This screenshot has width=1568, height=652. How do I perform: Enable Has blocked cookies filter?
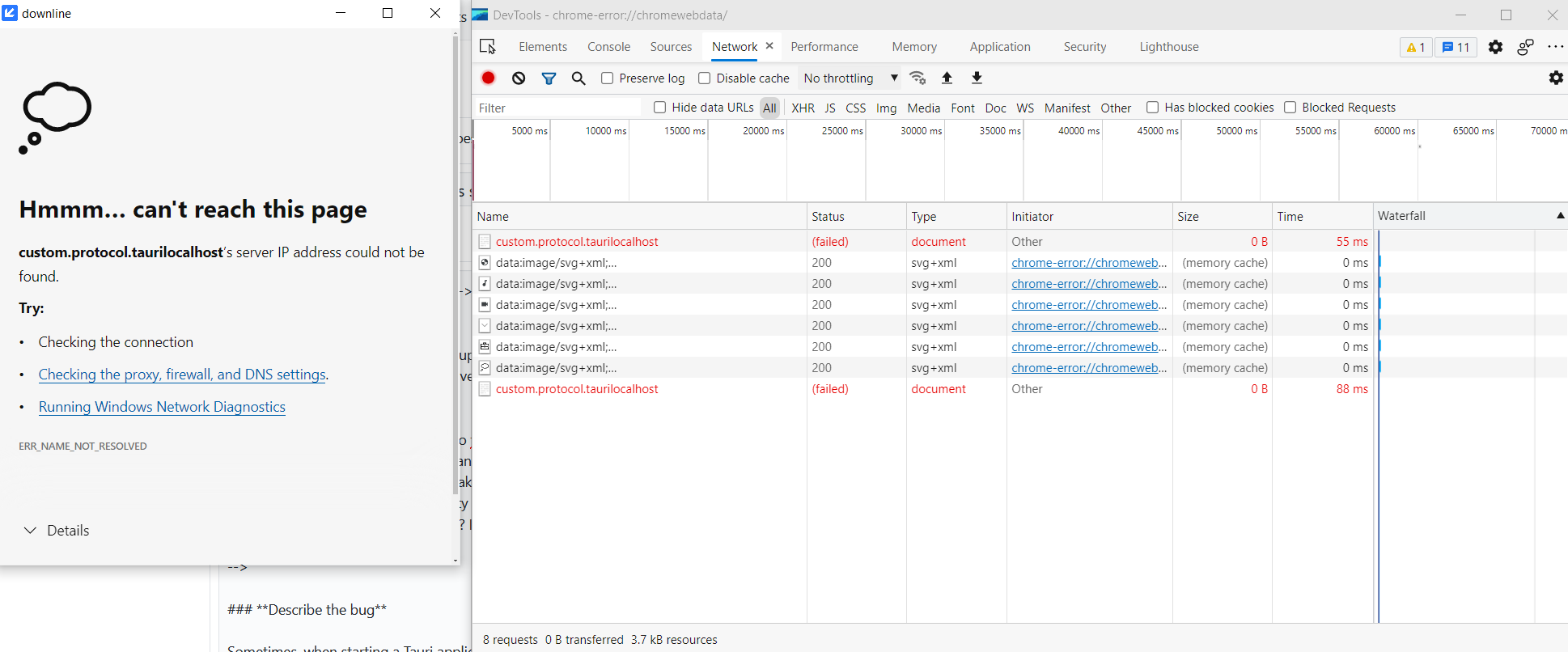point(1152,108)
